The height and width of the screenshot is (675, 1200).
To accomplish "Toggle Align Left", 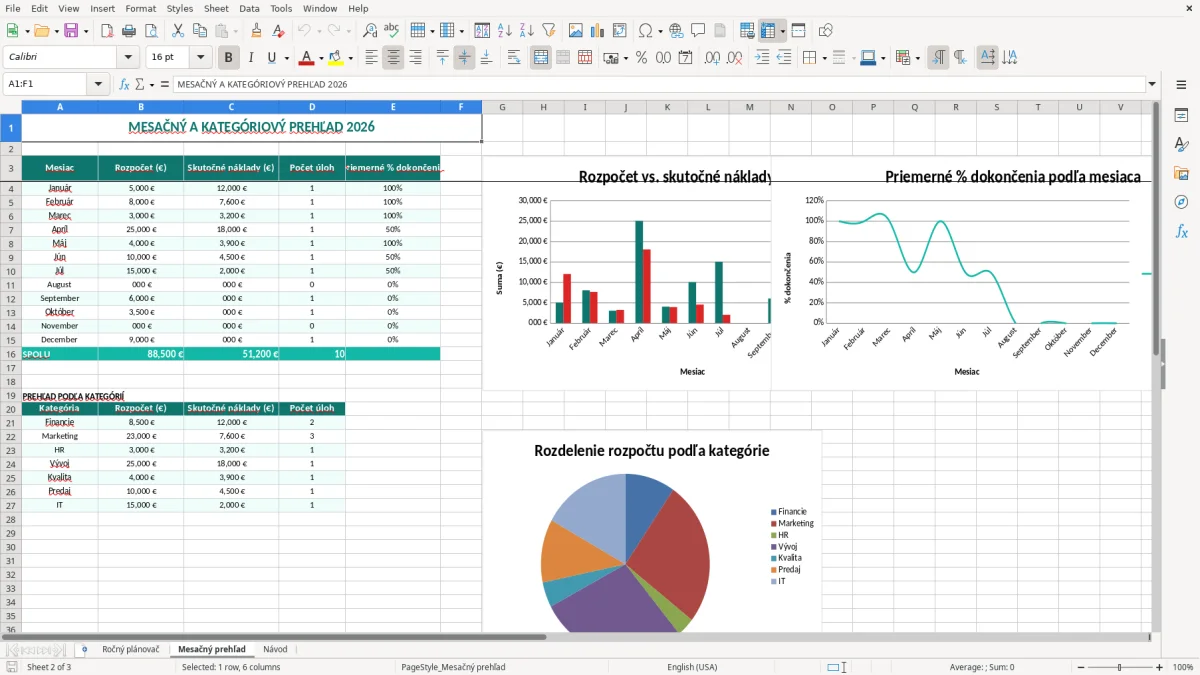I will (372, 58).
